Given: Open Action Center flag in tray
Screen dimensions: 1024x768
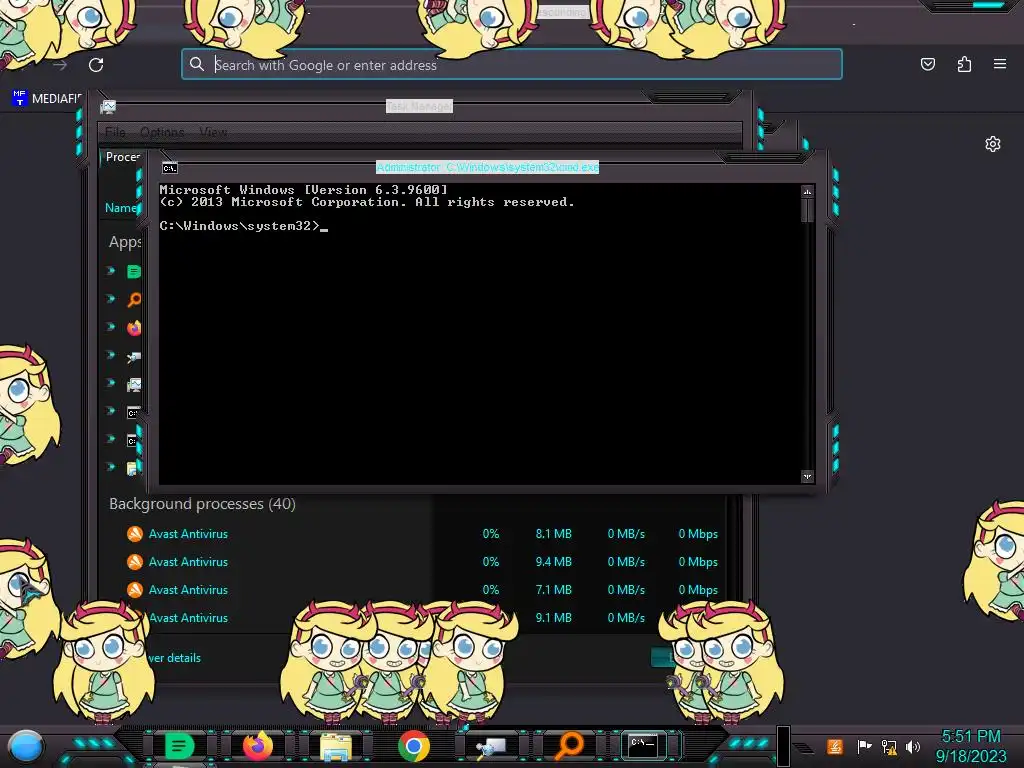Looking at the screenshot, I should pyautogui.click(x=864, y=746).
